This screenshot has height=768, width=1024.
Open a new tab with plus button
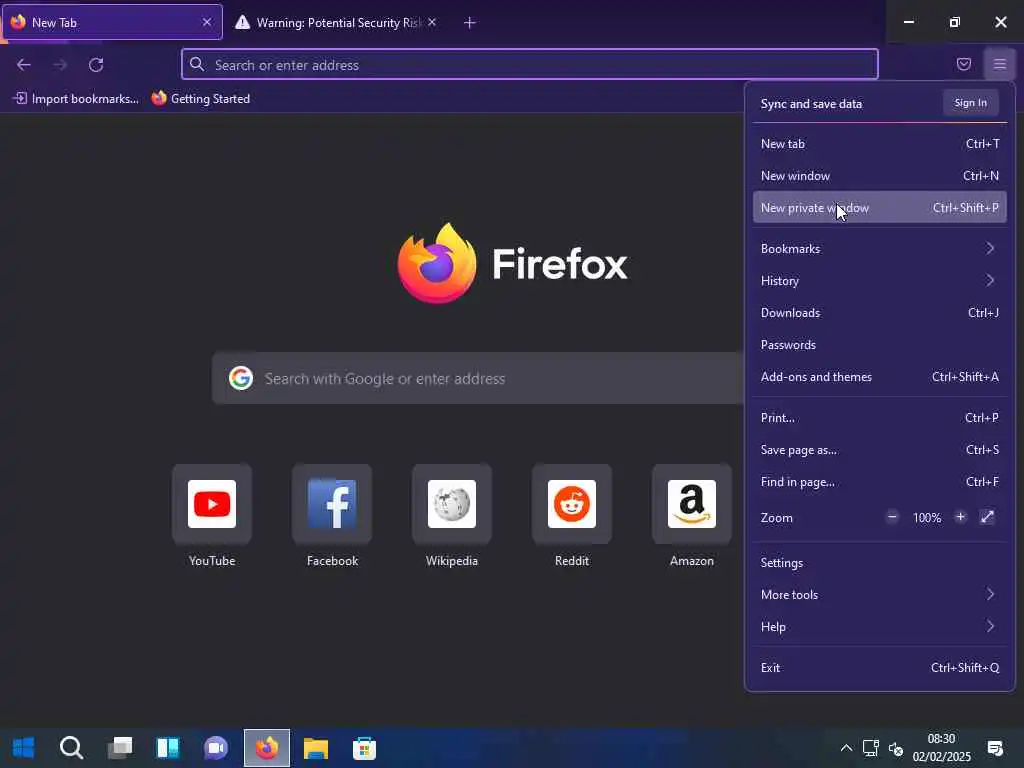469,23
